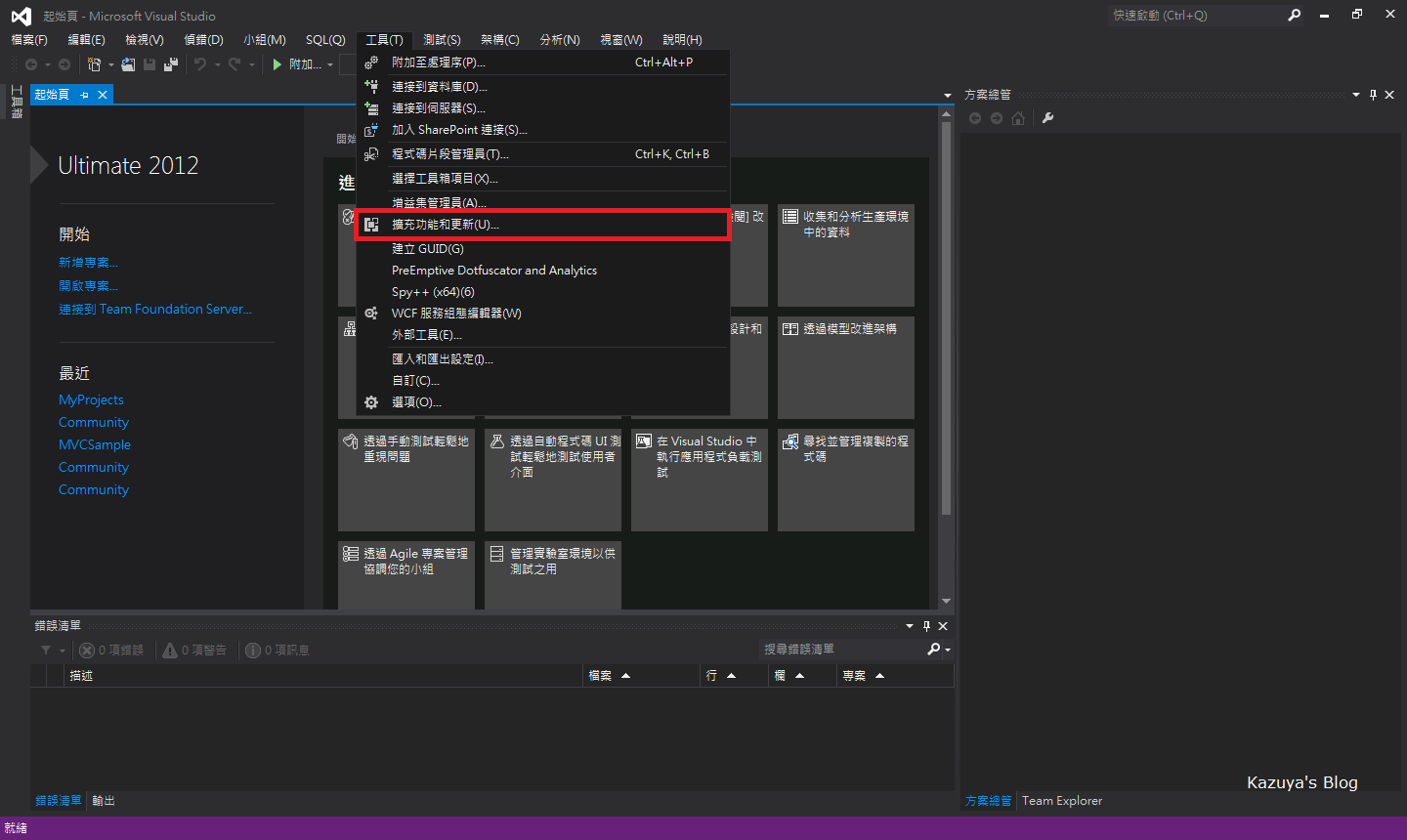1407x840 pixels.
Task: Click Solution Explorer forward arrow icon
Action: (x=997, y=118)
